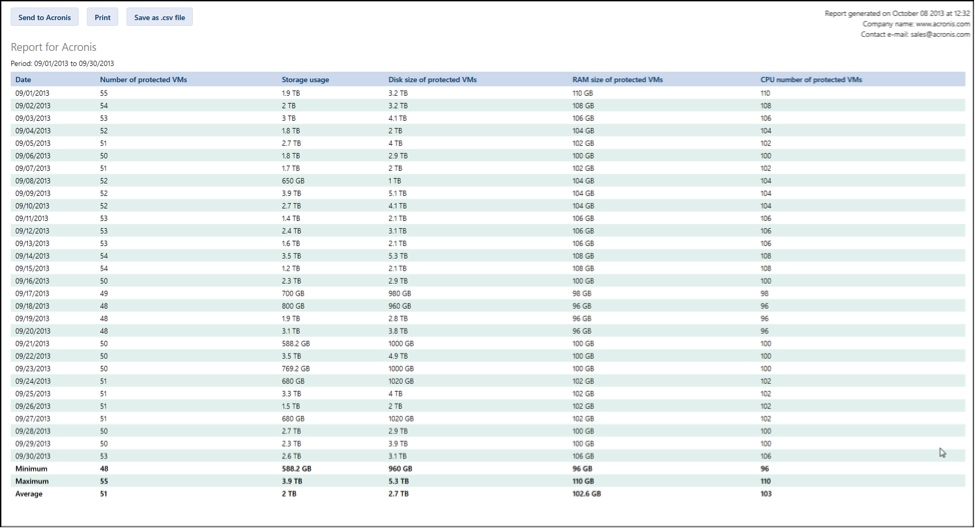Select the Maximum summary row label

coord(32,481)
